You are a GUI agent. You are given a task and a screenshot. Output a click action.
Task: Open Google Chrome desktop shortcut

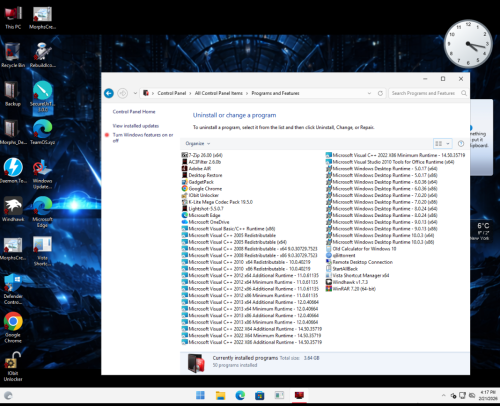[x=13, y=328]
